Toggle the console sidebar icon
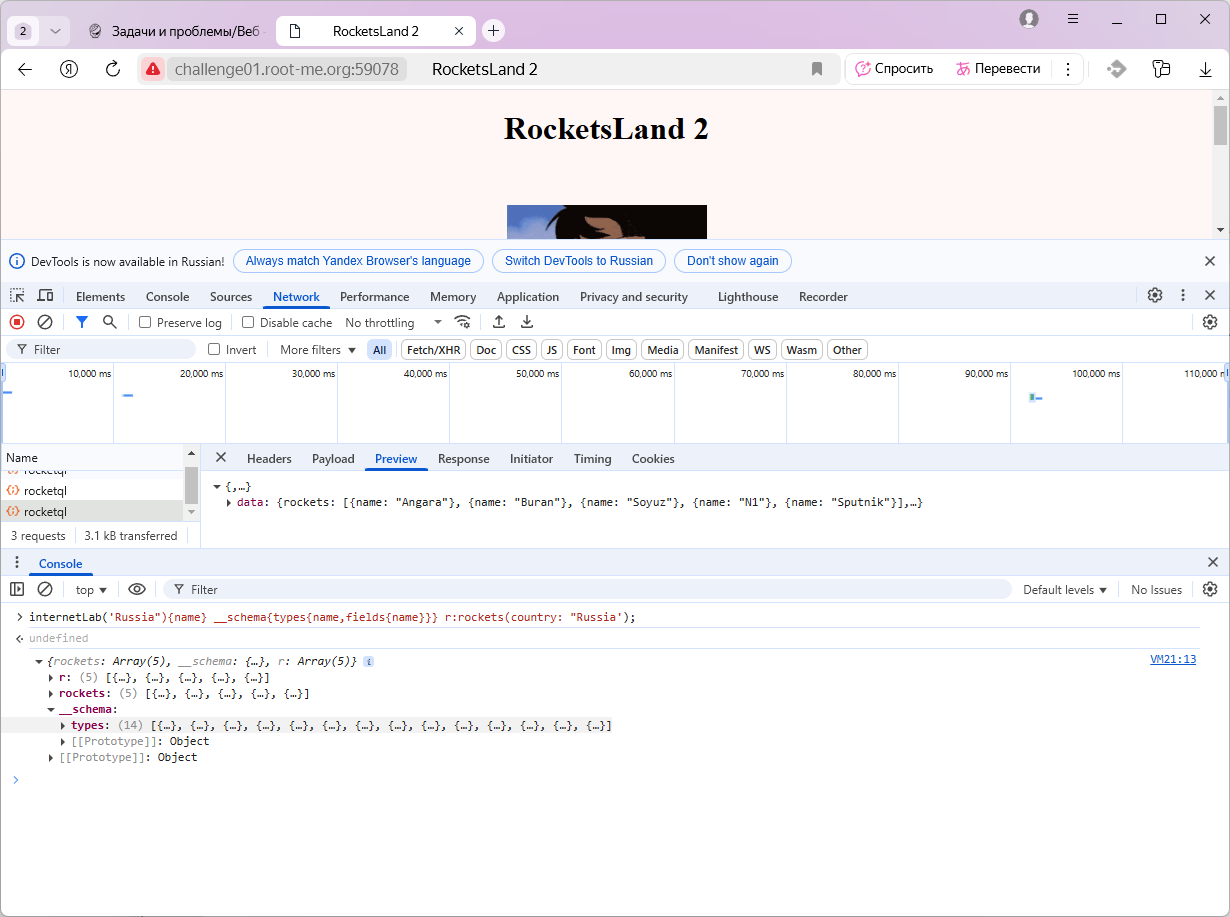This screenshot has height=917, width=1230. point(17,589)
